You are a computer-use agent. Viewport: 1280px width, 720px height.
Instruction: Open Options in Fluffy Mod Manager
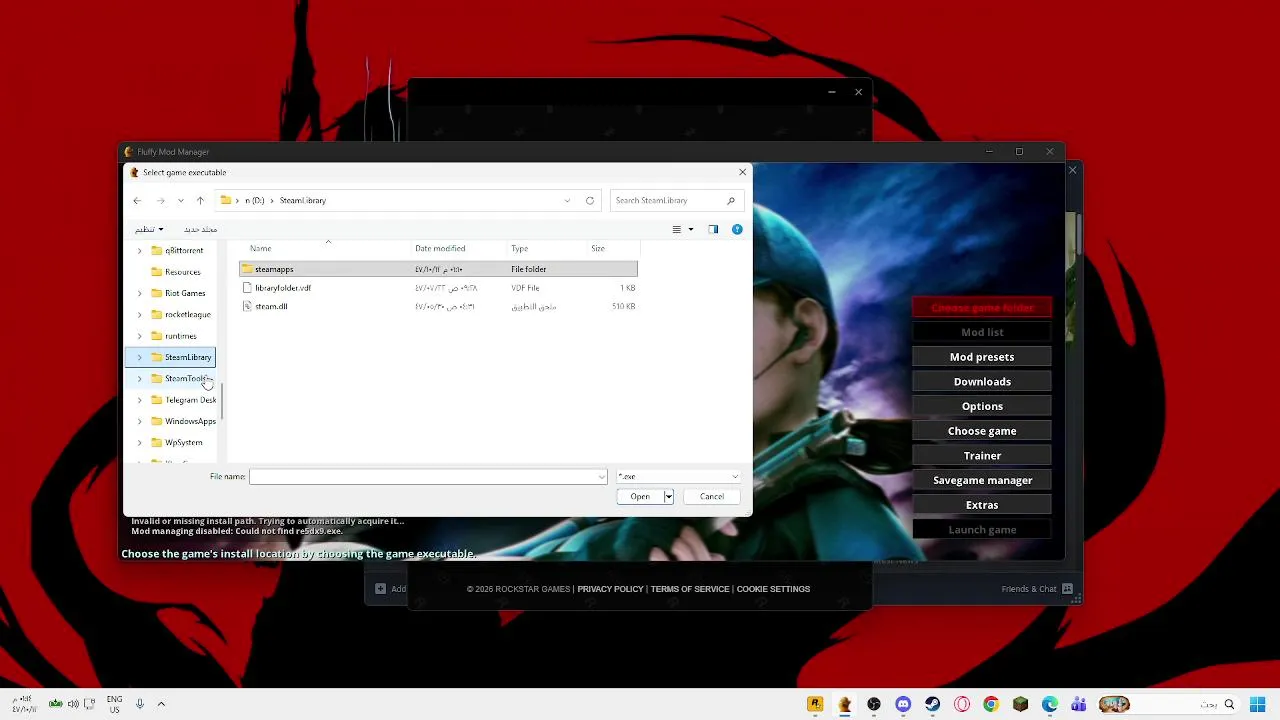982,407
